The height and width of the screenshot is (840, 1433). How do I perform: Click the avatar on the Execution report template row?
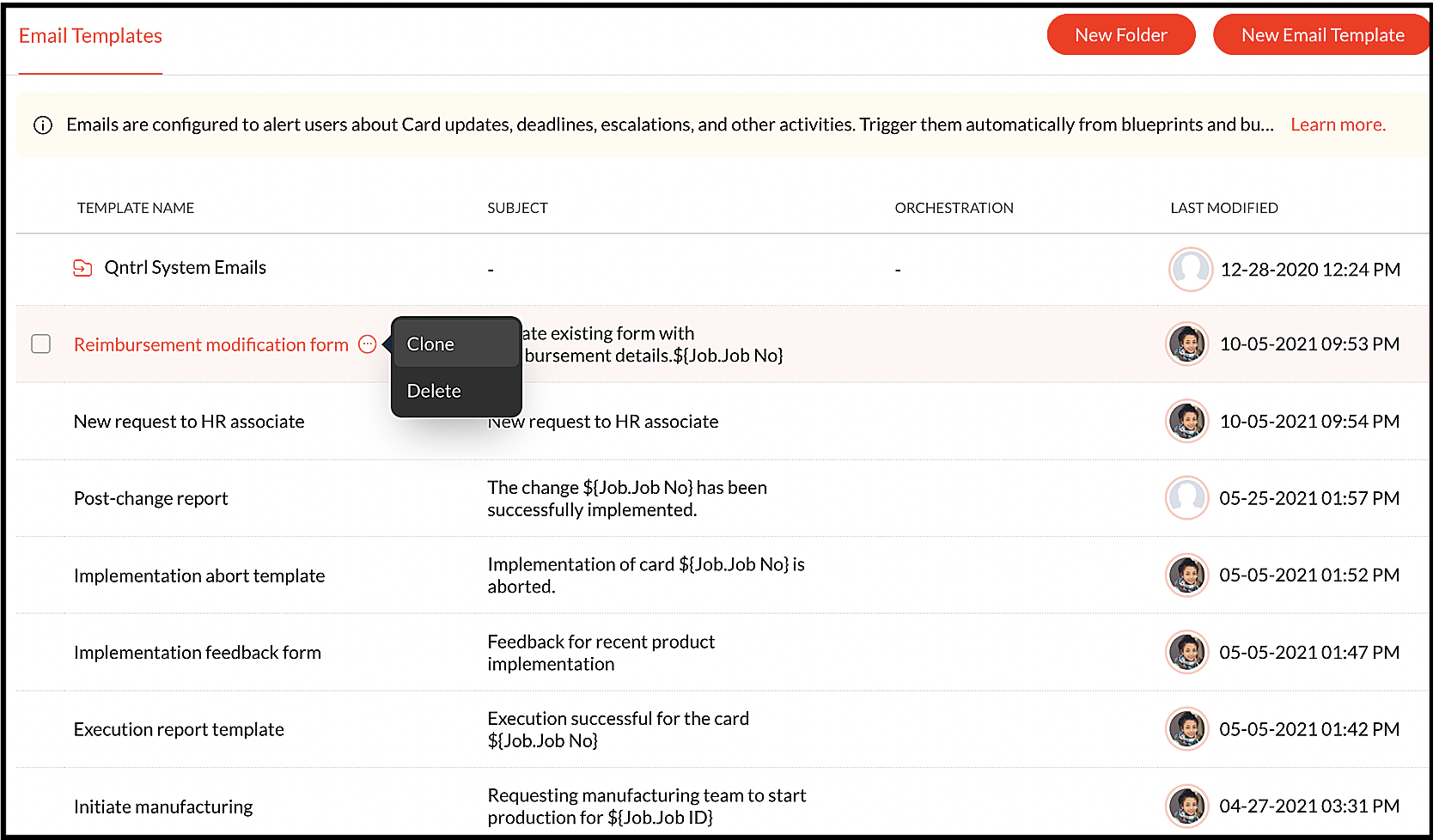click(x=1186, y=728)
